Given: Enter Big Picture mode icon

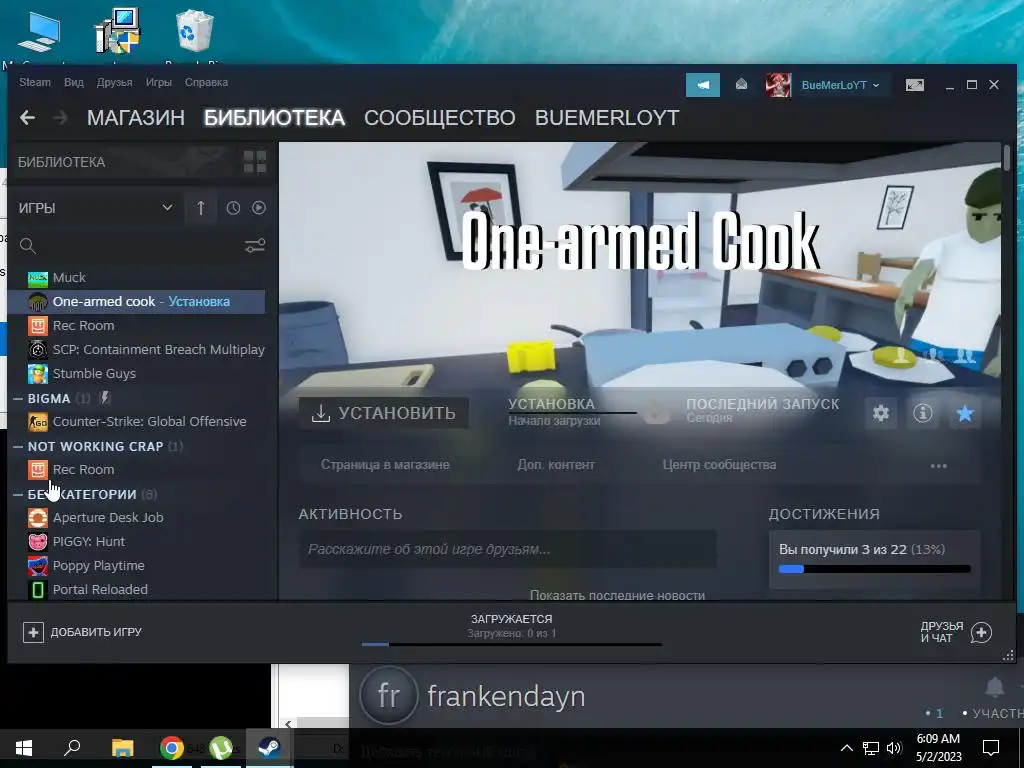Looking at the screenshot, I should [914, 85].
